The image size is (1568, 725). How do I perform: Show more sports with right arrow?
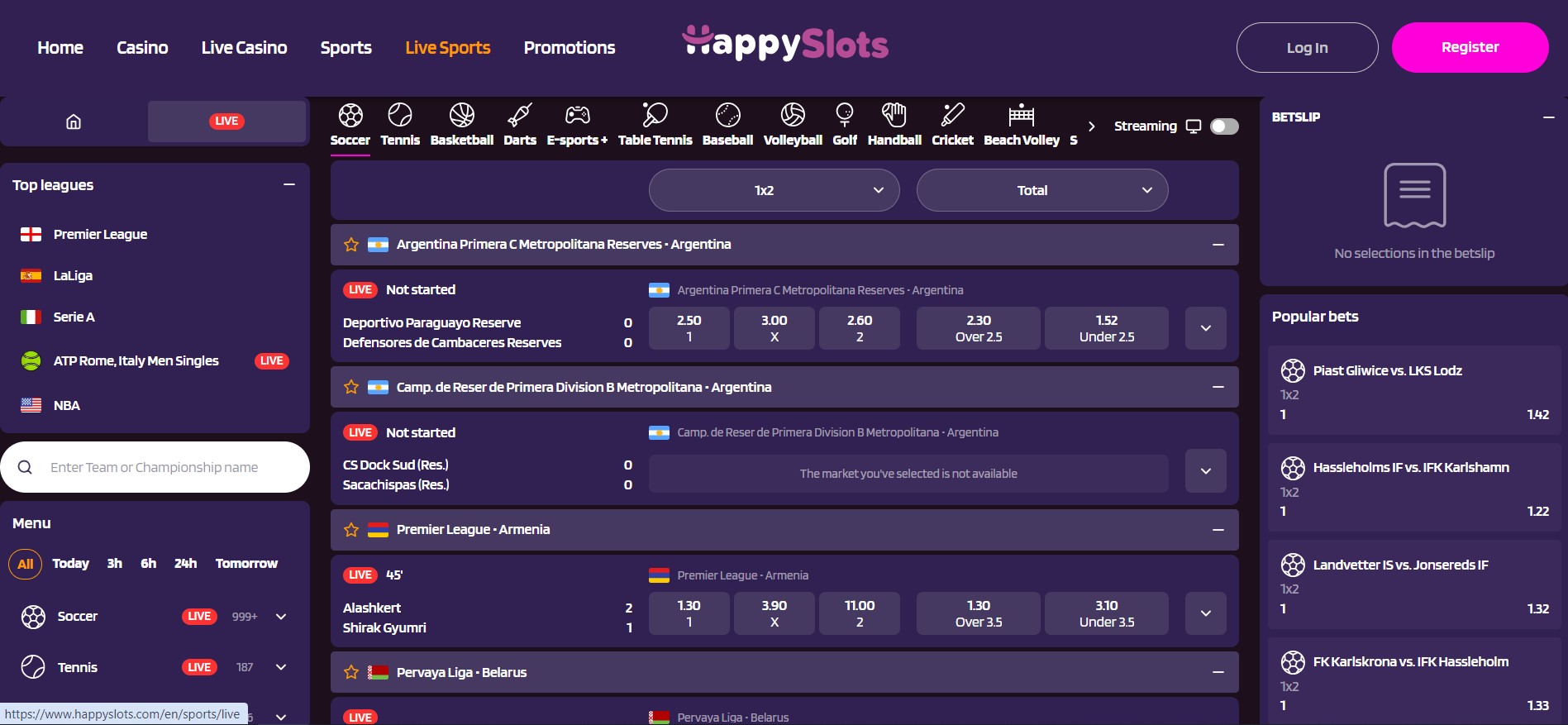[1092, 126]
